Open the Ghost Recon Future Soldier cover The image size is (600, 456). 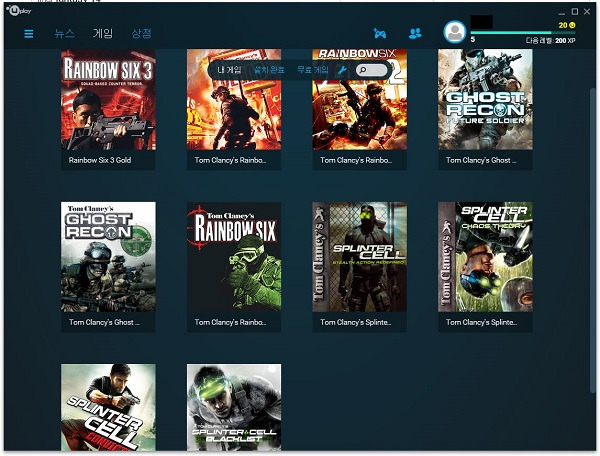(485, 99)
